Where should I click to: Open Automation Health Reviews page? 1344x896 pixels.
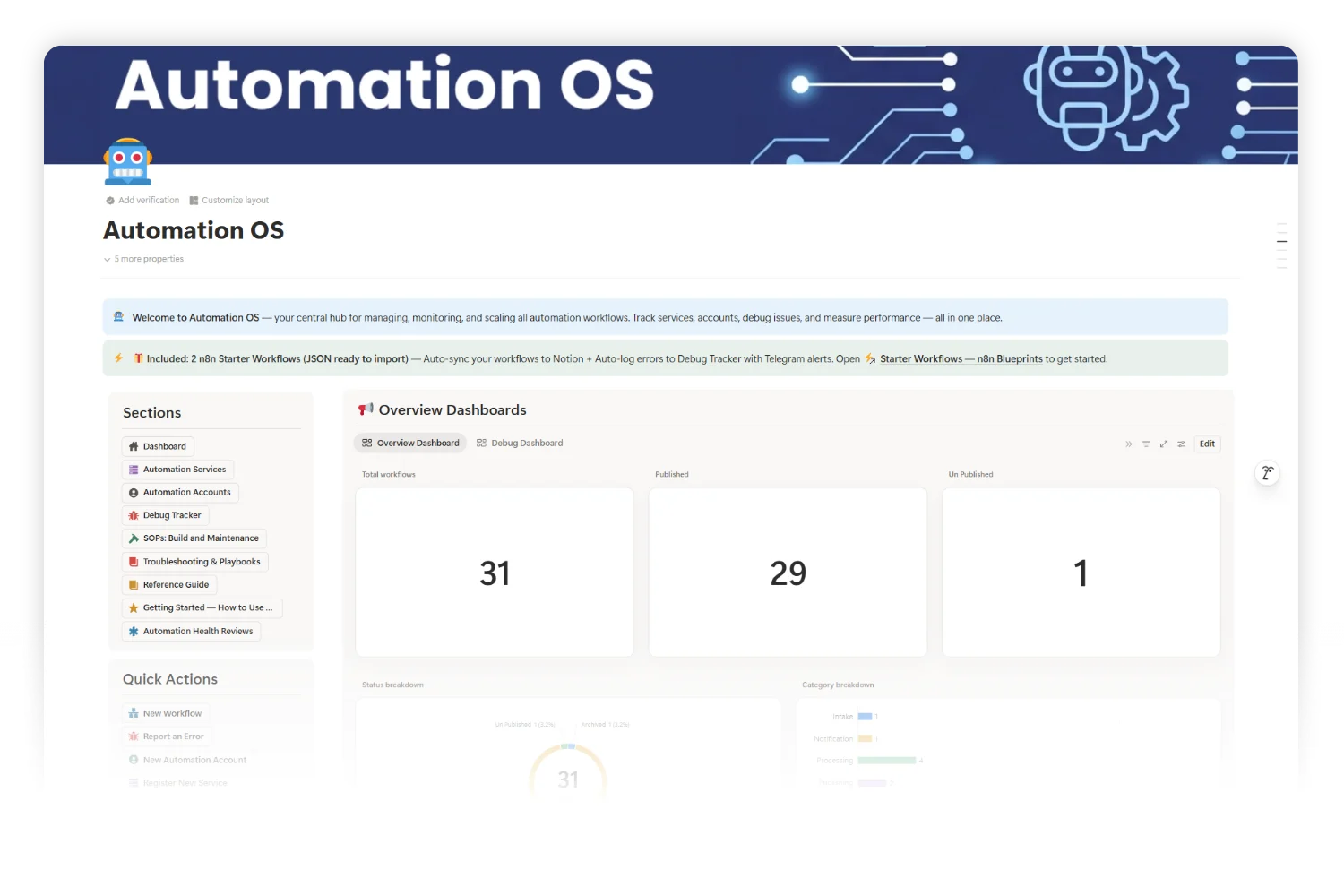[191, 632]
